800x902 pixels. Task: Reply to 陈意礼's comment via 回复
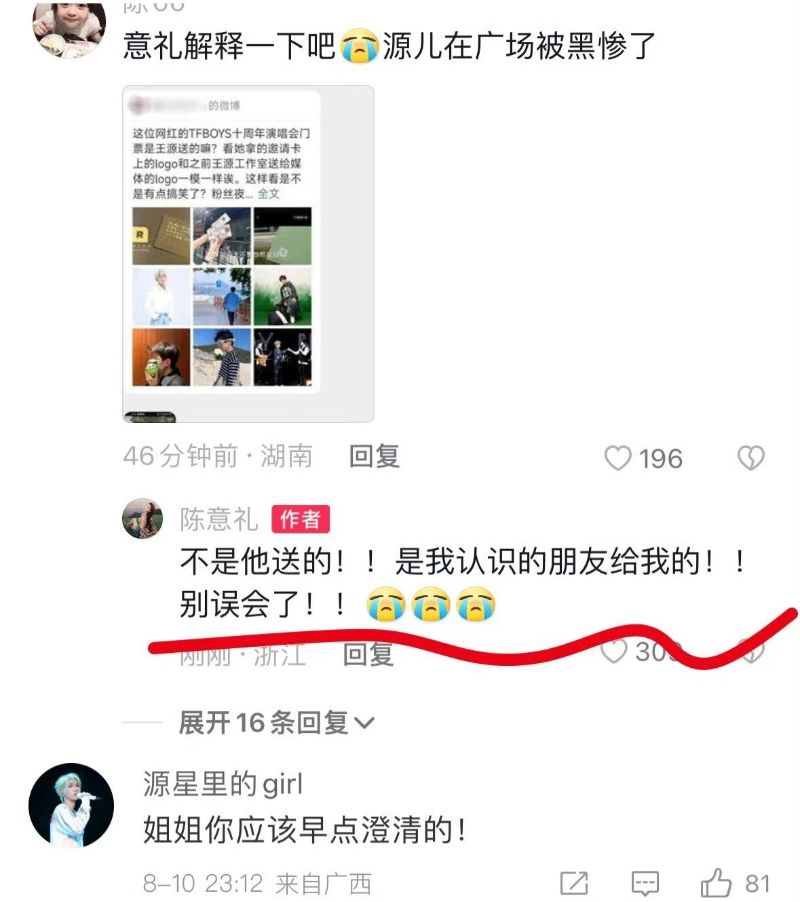pyautogui.click(x=369, y=654)
